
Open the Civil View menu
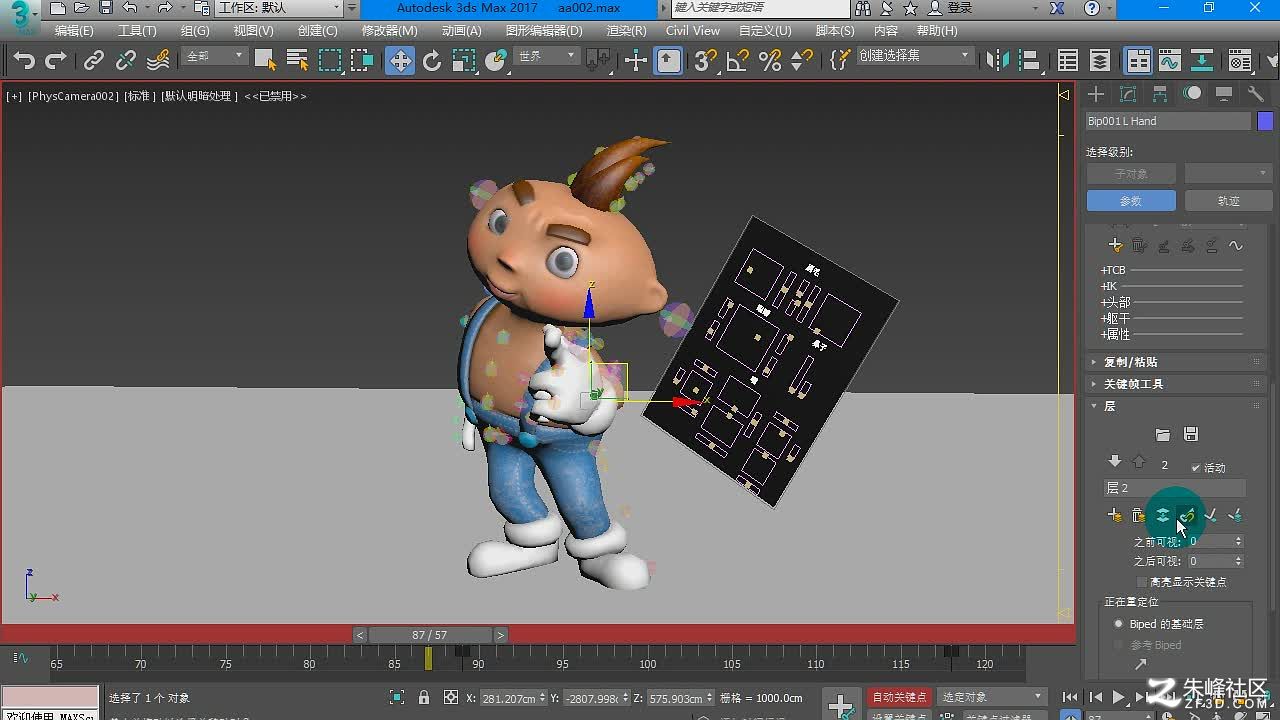(x=693, y=31)
